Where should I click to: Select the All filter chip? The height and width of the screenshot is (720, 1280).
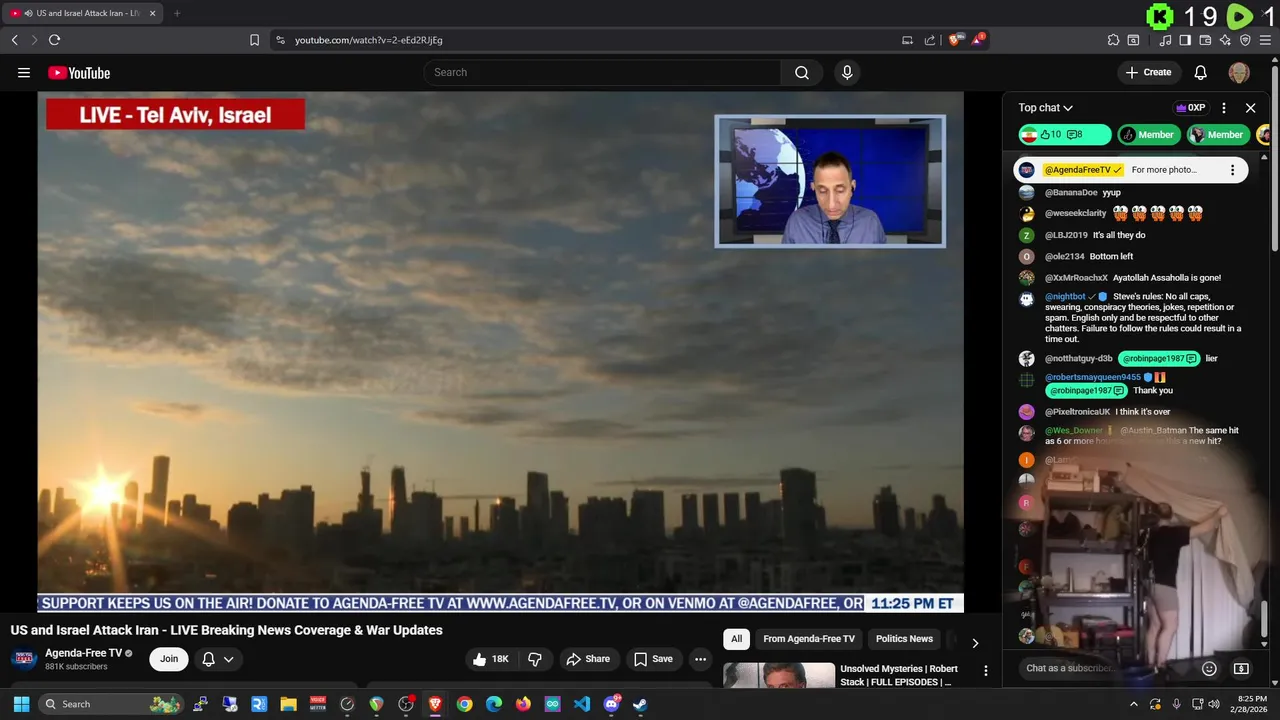[x=737, y=639]
